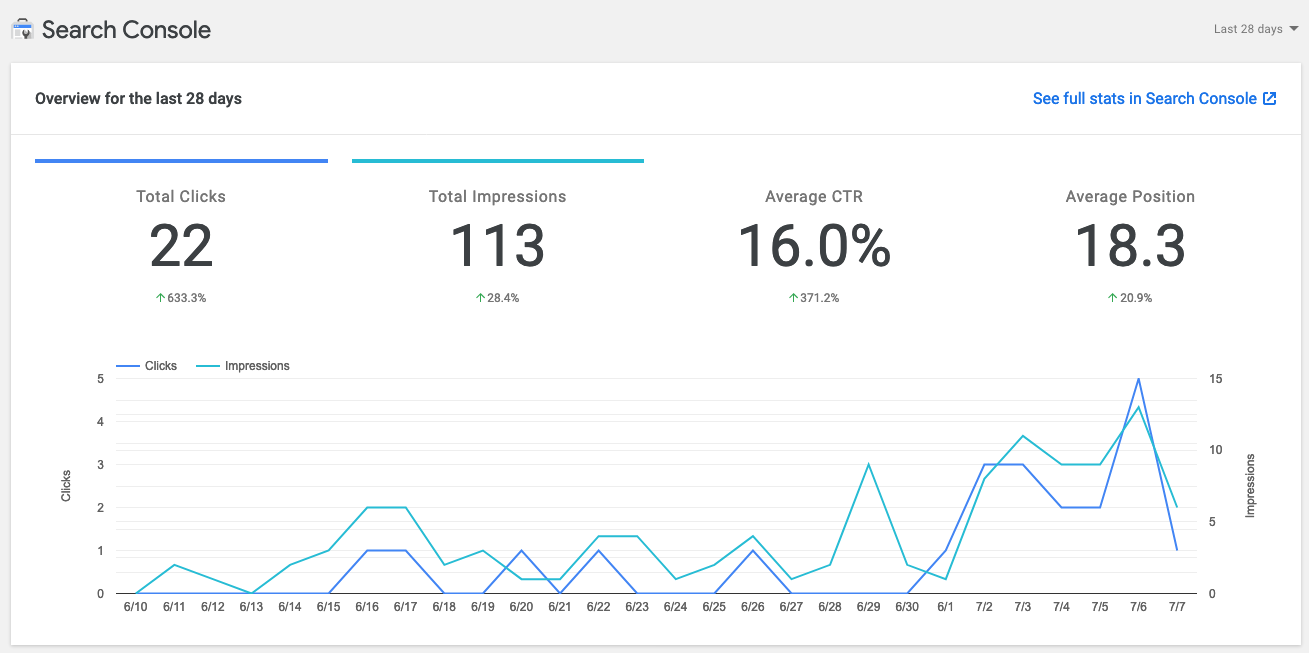Click the green up arrow beside 371.2%
Viewport: 1309px width, 653px height.
coord(793,298)
